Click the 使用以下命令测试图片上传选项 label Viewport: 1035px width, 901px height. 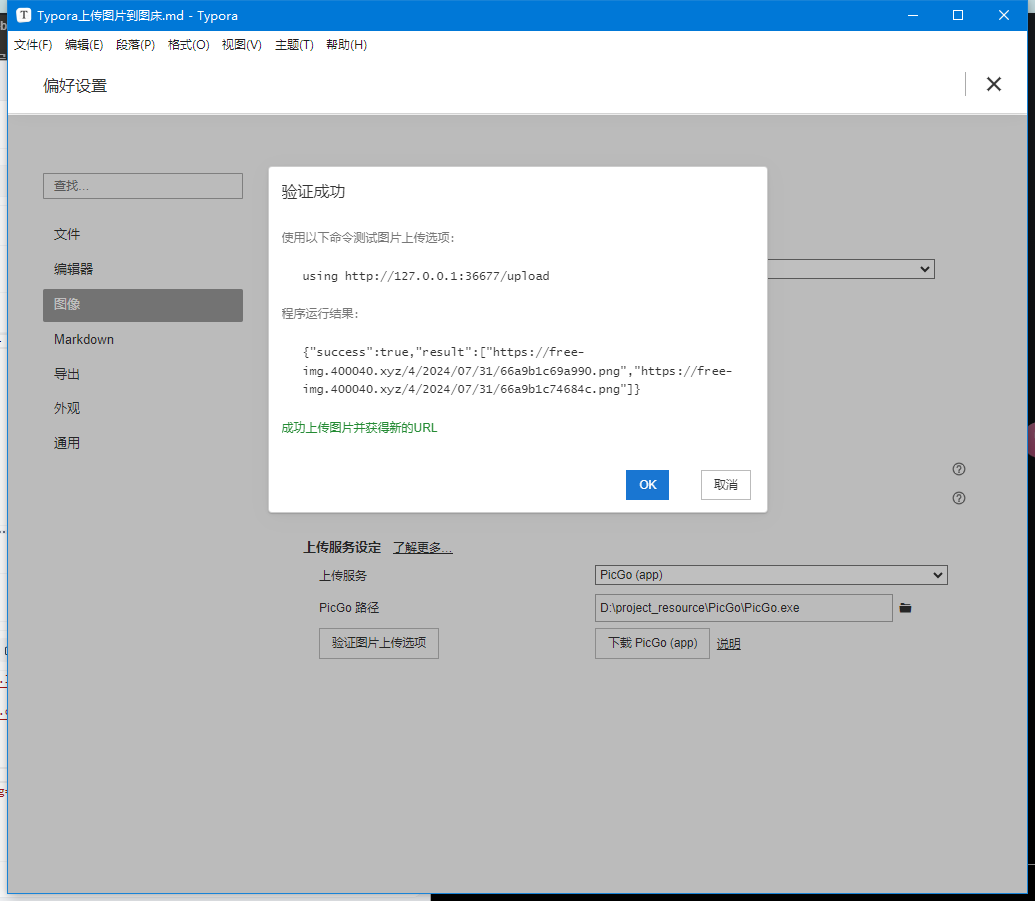click(x=368, y=238)
